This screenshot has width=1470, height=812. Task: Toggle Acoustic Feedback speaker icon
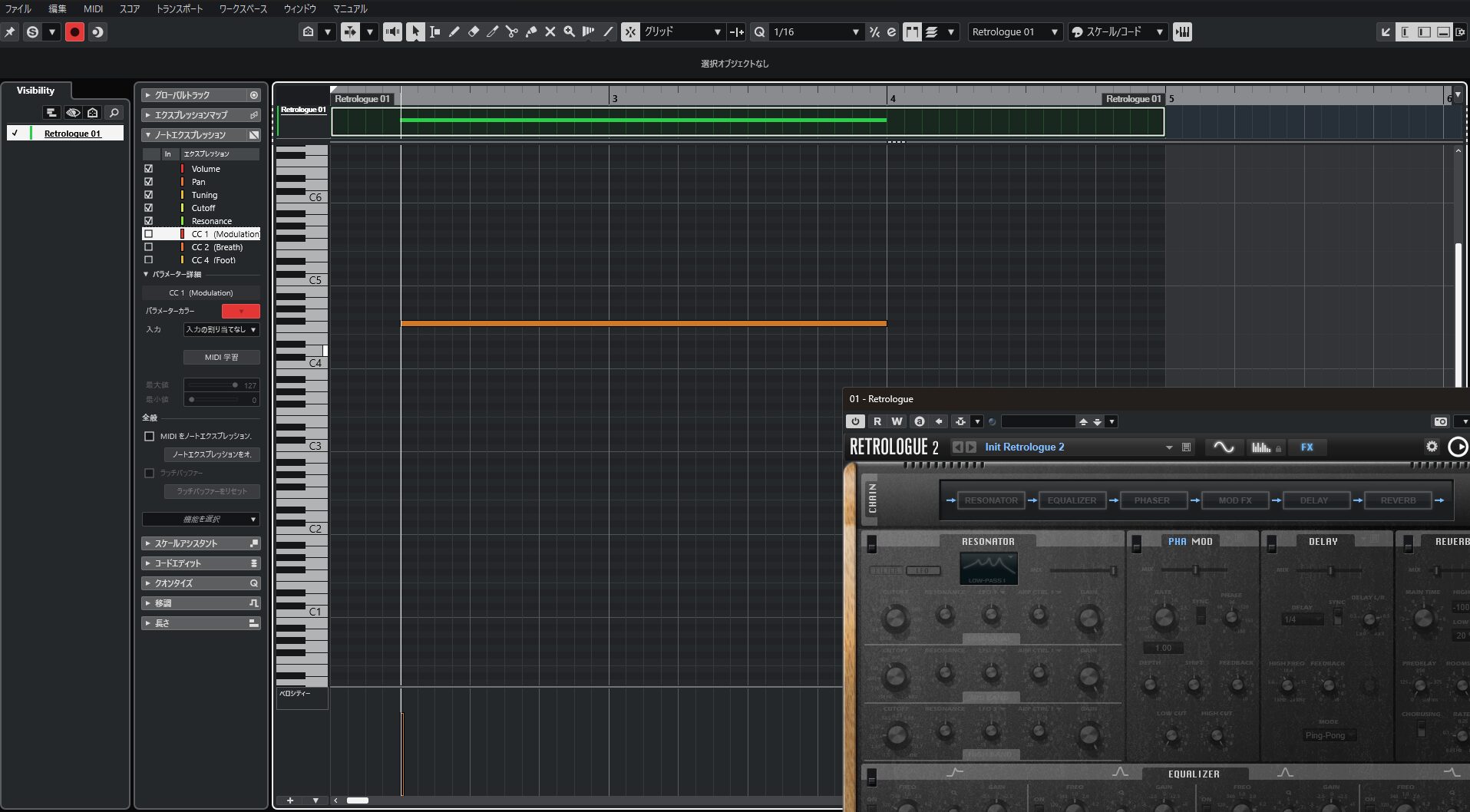tap(392, 31)
